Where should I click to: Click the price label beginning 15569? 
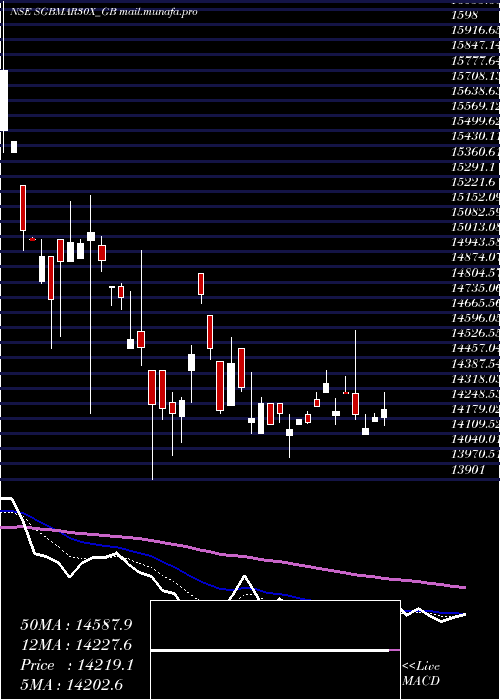(475, 106)
